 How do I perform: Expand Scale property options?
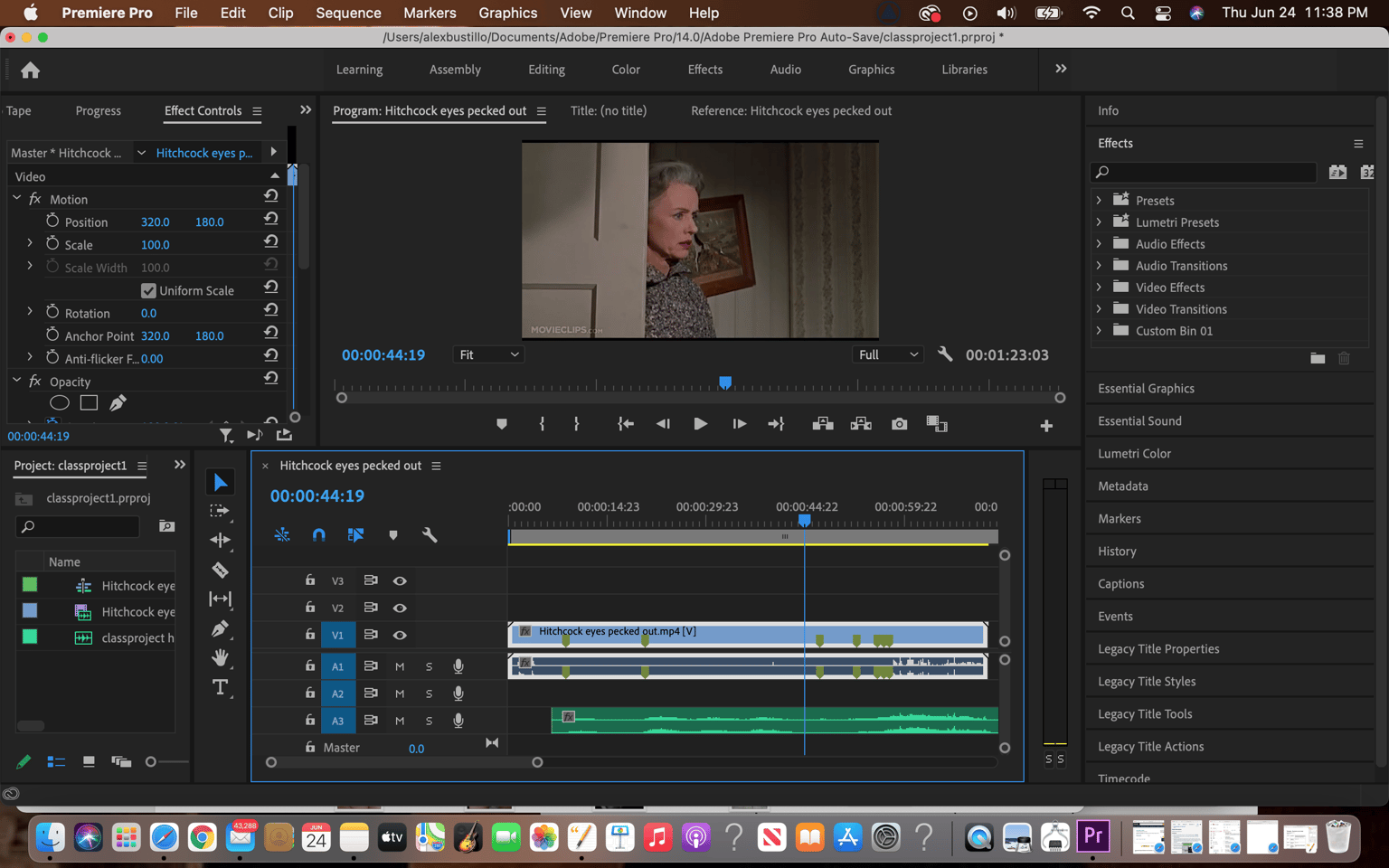click(x=30, y=243)
